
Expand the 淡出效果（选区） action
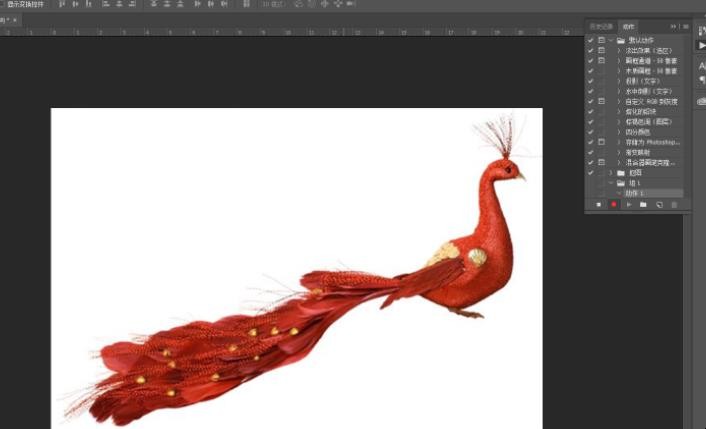(x=619, y=50)
